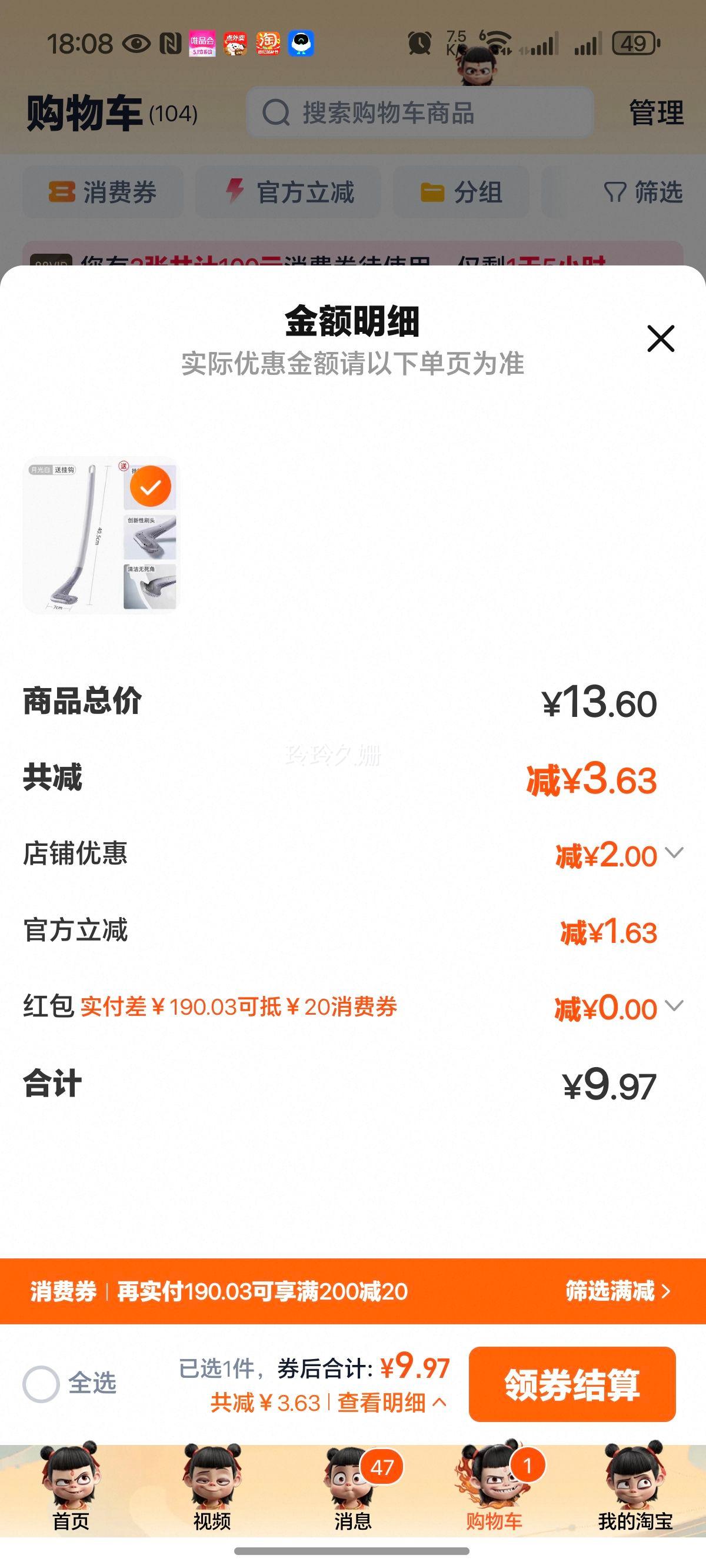Open 筛选满减 link in banner
This screenshot has width=706, height=1568.
(618, 1290)
